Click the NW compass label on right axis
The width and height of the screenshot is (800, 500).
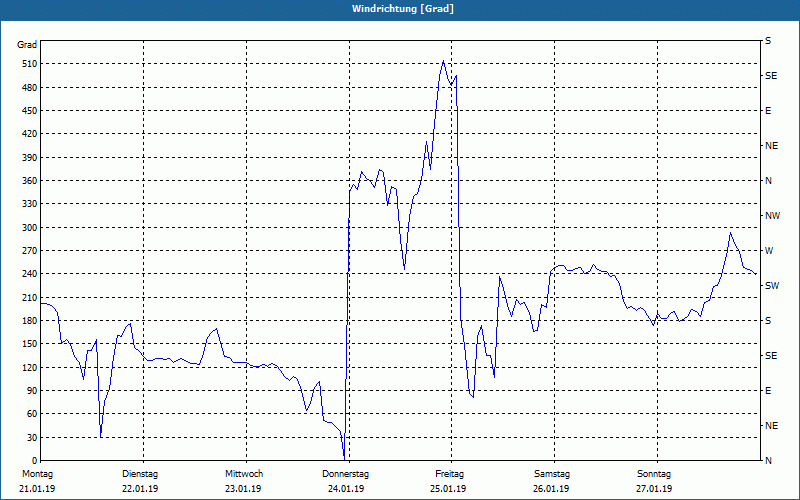[772, 216]
